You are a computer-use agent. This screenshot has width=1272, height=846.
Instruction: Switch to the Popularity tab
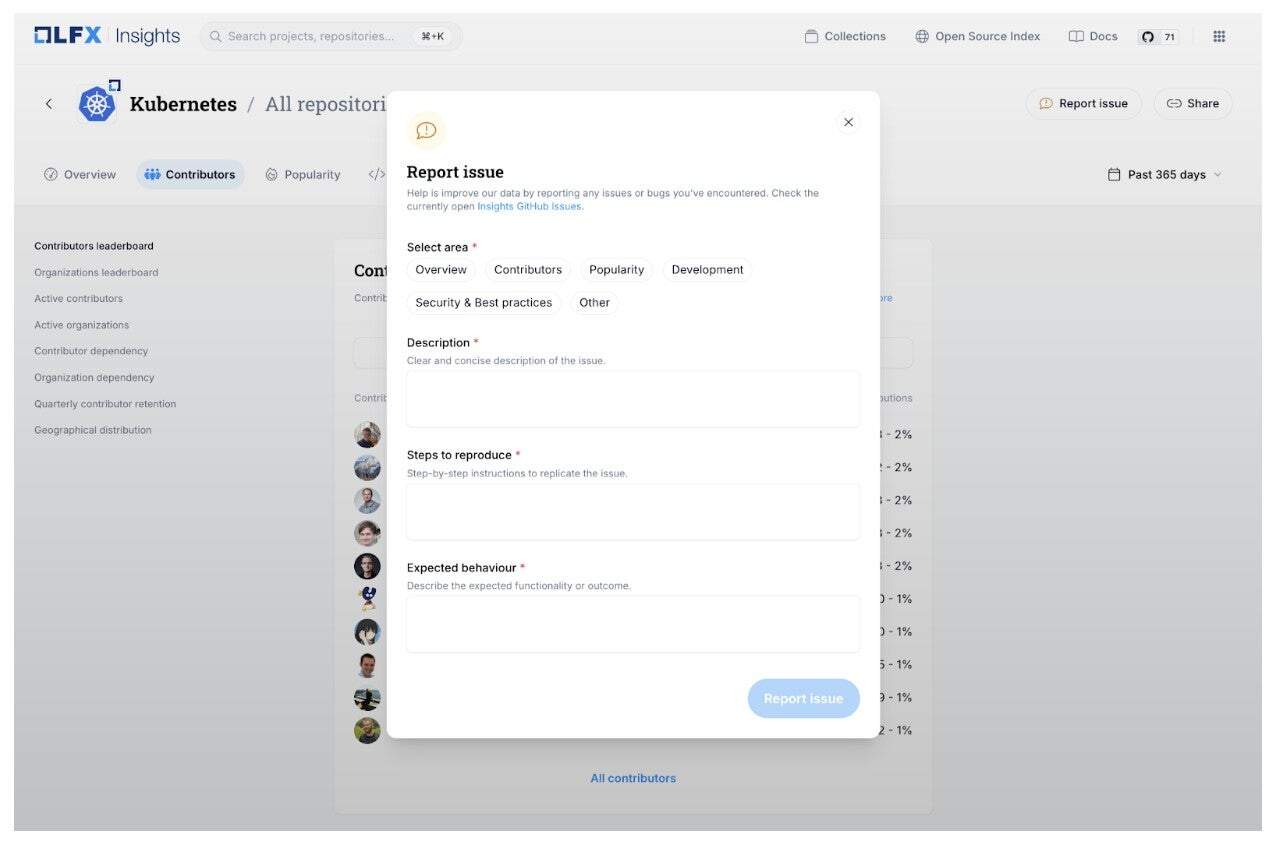pos(303,175)
